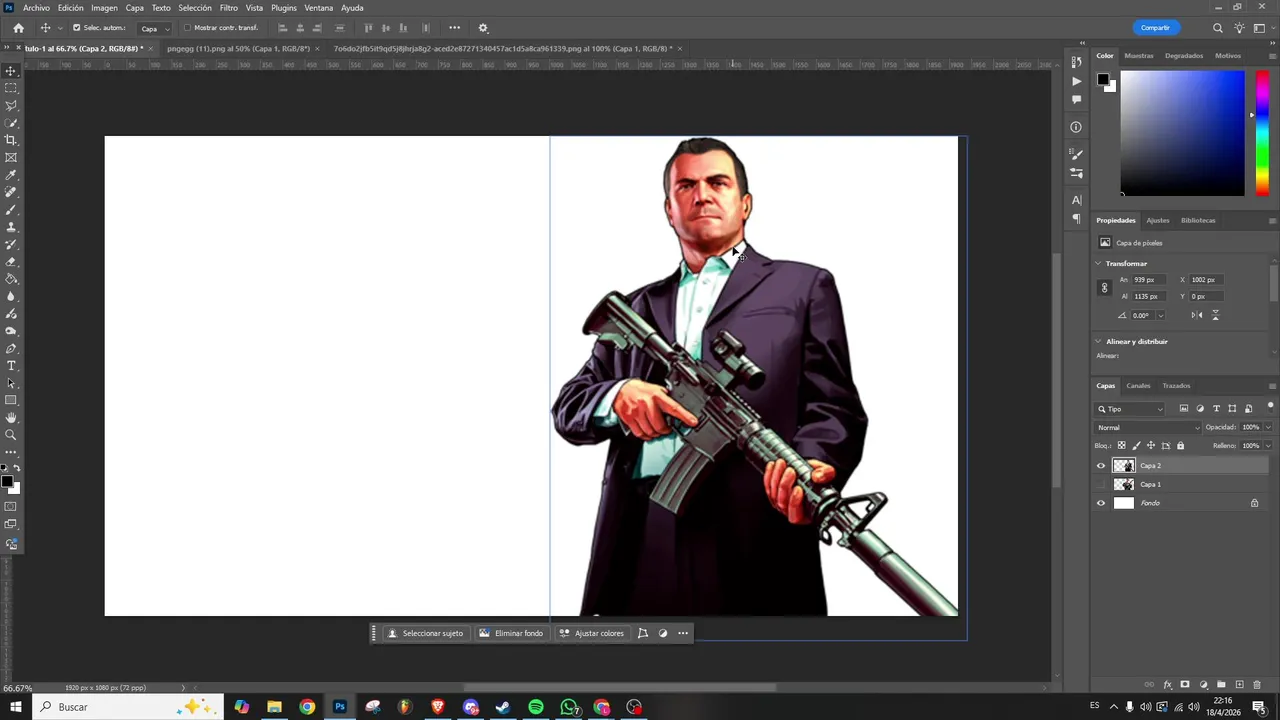Image resolution: width=1280 pixels, height=720 pixels.
Task: Open the Relleno percentage dropdown
Action: (x=1268, y=446)
